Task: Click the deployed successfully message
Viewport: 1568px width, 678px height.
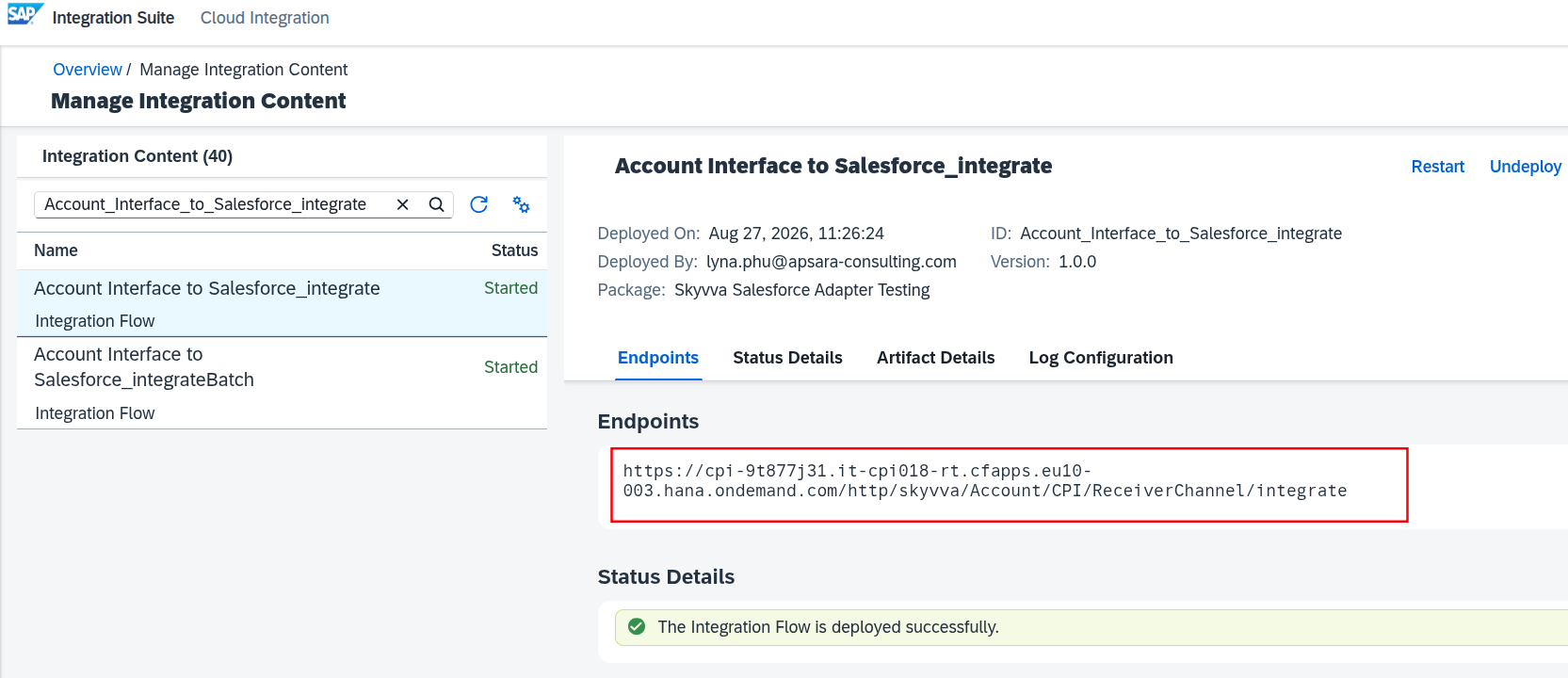Action: 828,627
